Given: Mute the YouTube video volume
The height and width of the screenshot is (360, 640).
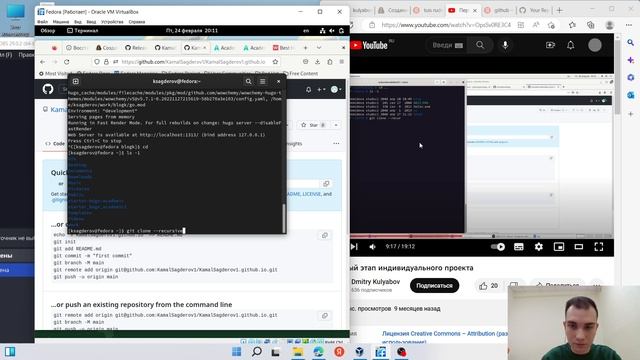Looking at the screenshot, I should click(373, 247).
